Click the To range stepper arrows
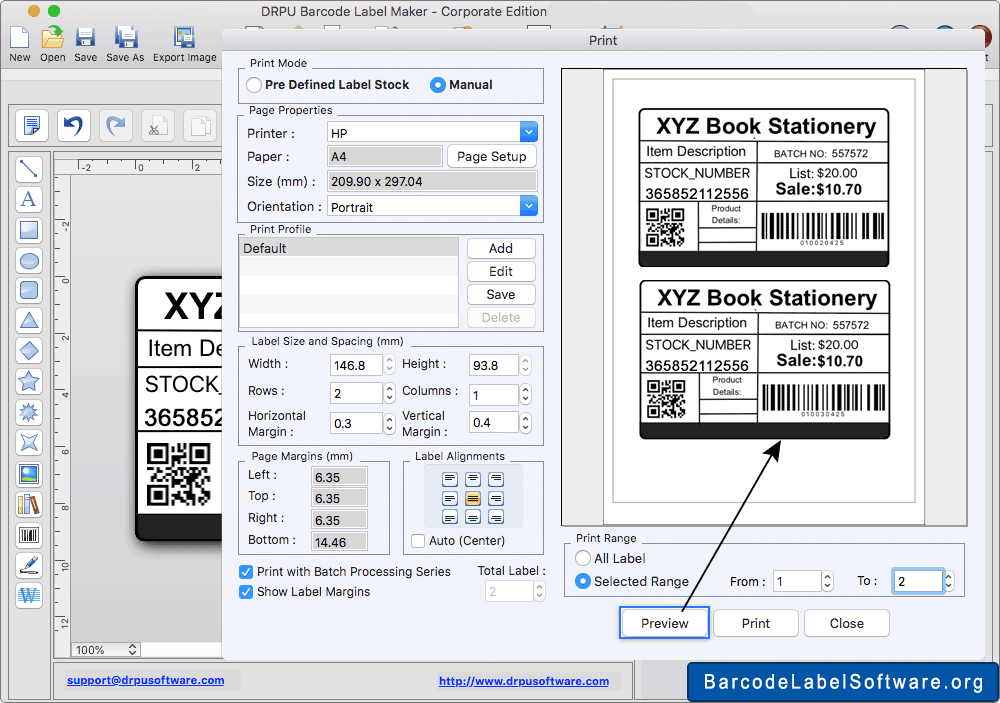Image resolution: width=1000 pixels, height=703 pixels. click(x=949, y=581)
